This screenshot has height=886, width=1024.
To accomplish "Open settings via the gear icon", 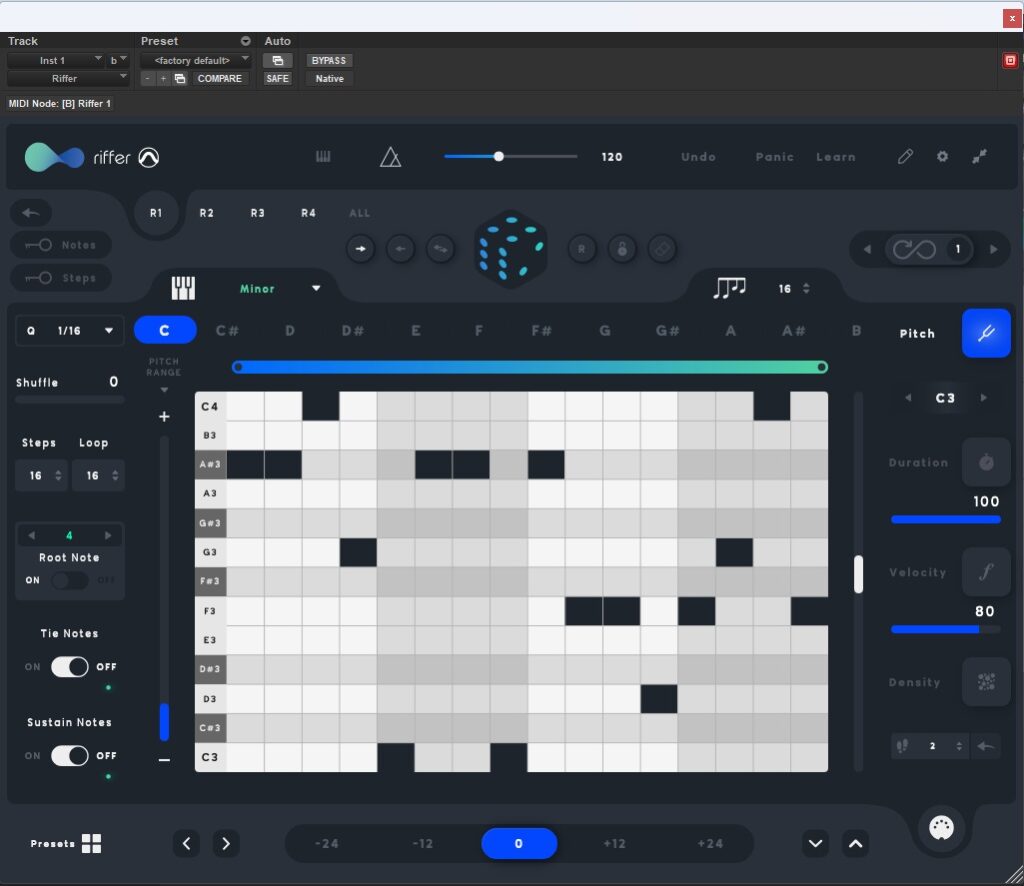I will (942, 157).
